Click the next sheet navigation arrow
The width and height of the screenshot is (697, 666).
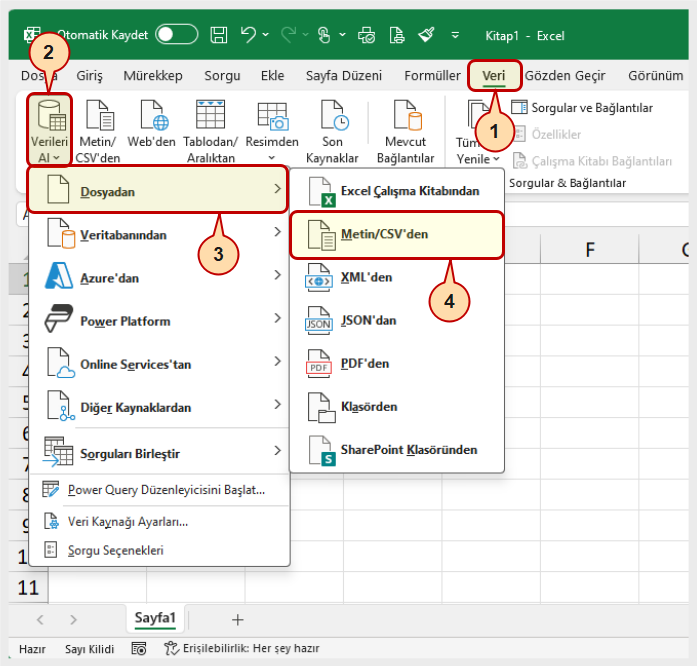pos(73,619)
